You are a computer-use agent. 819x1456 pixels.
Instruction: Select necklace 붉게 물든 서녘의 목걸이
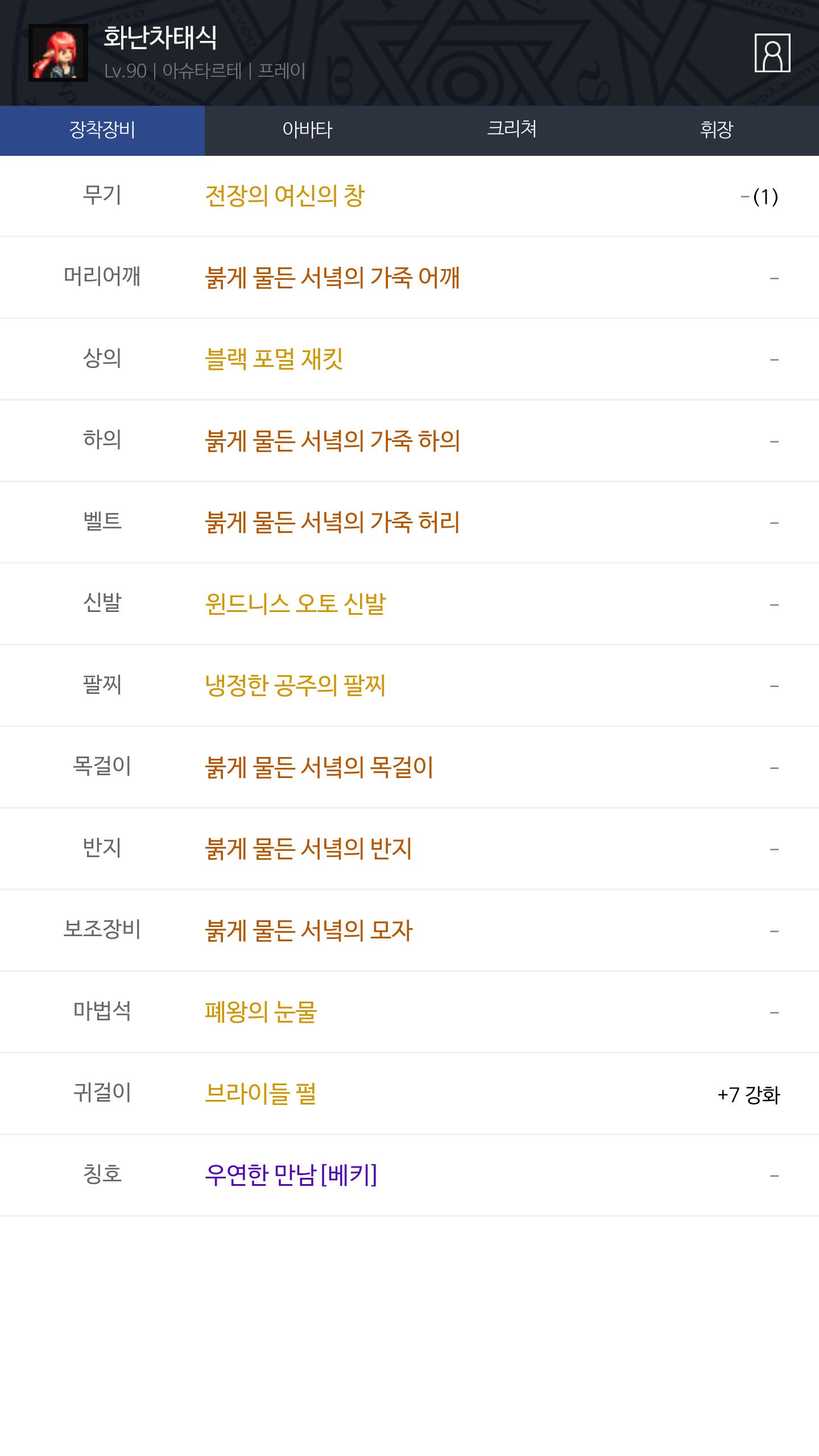pyautogui.click(x=319, y=767)
